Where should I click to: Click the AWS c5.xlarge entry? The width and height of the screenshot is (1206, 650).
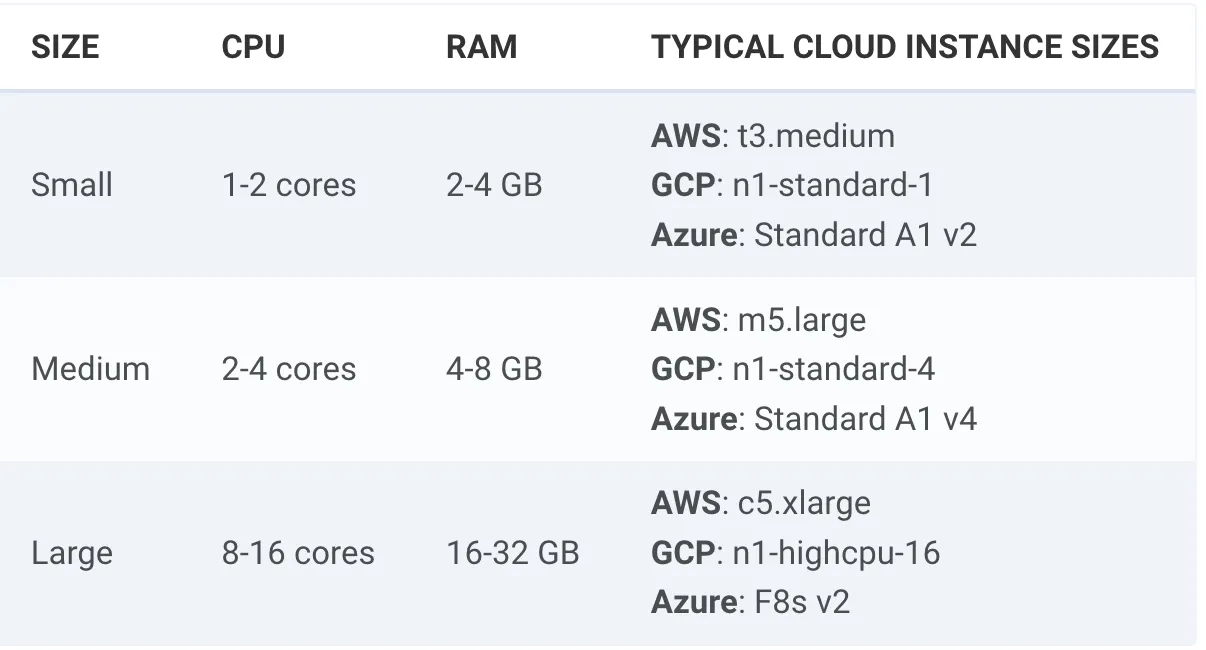click(x=761, y=504)
